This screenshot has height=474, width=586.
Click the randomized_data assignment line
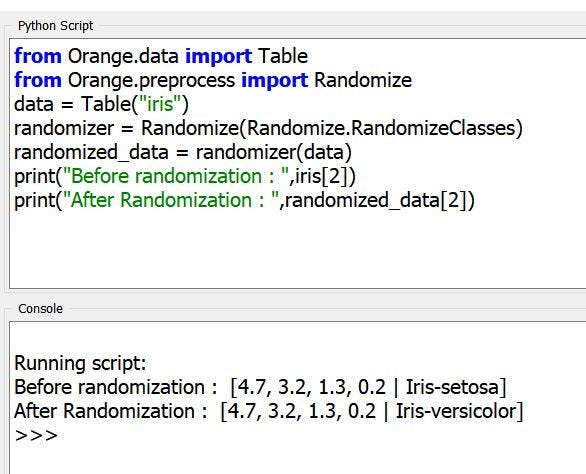[x=183, y=153]
